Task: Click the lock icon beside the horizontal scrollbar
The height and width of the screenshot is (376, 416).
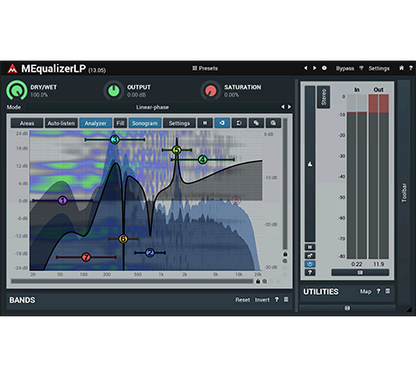Action: (x=258, y=281)
